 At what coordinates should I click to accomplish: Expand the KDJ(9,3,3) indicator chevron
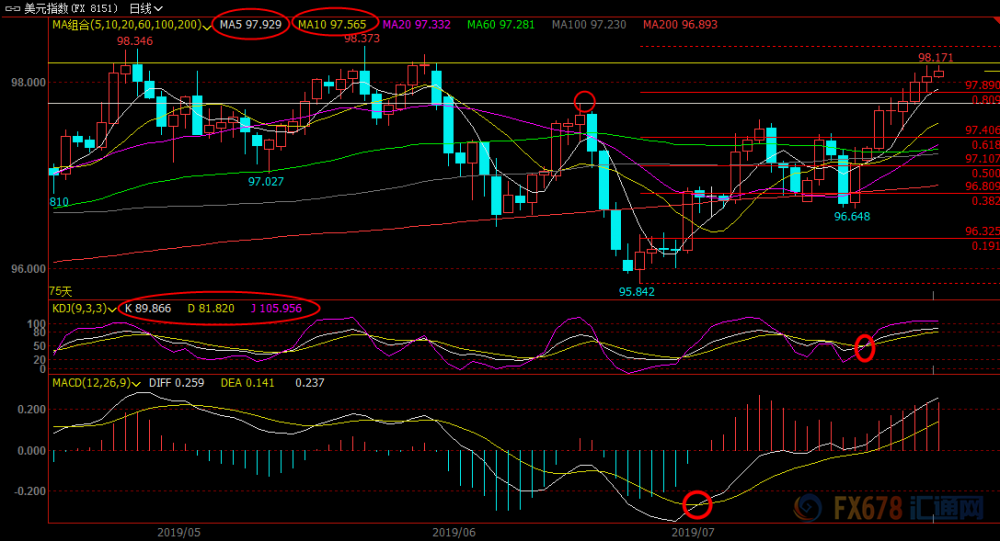coord(113,309)
